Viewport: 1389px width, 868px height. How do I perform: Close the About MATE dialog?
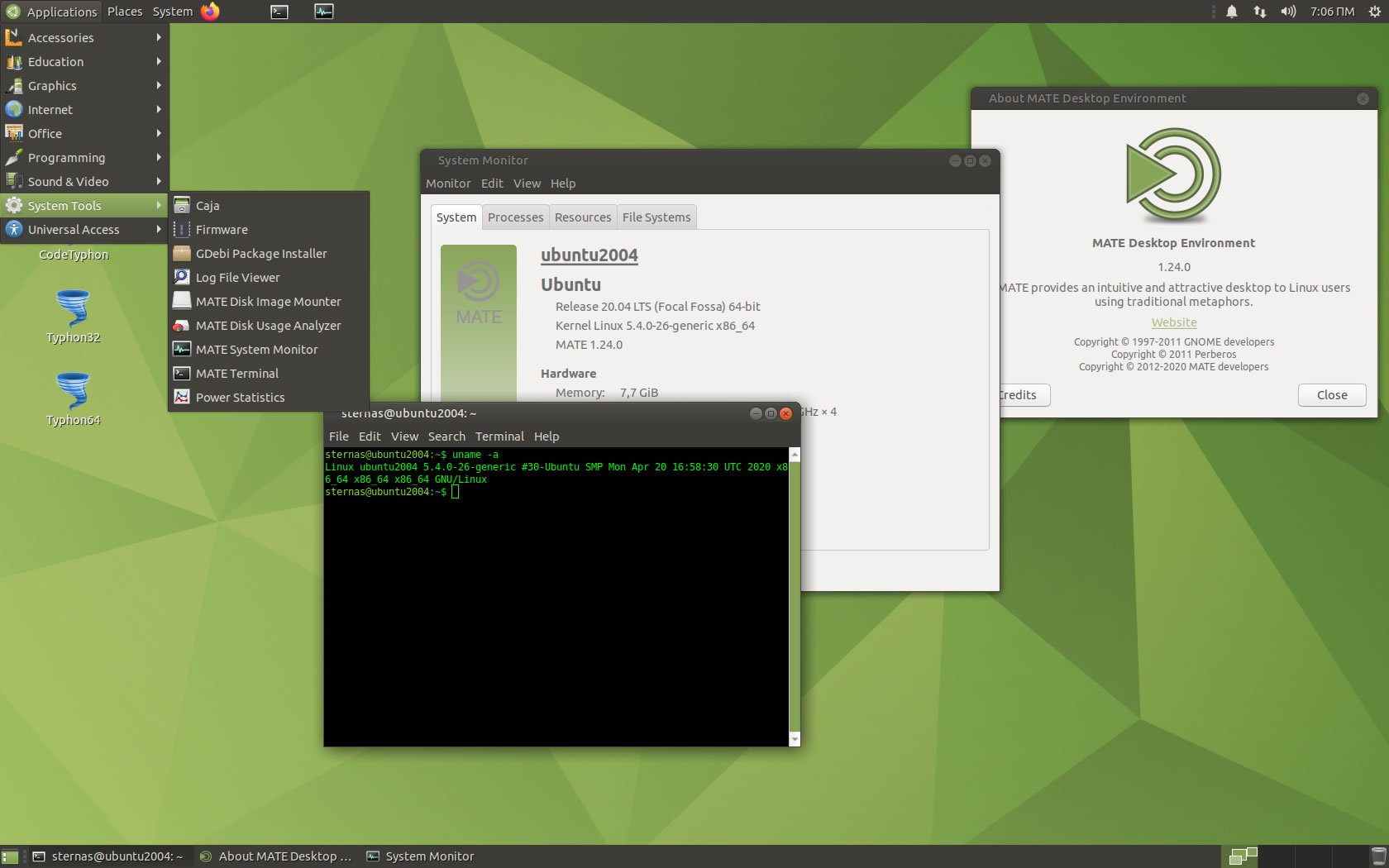point(1332,395)
